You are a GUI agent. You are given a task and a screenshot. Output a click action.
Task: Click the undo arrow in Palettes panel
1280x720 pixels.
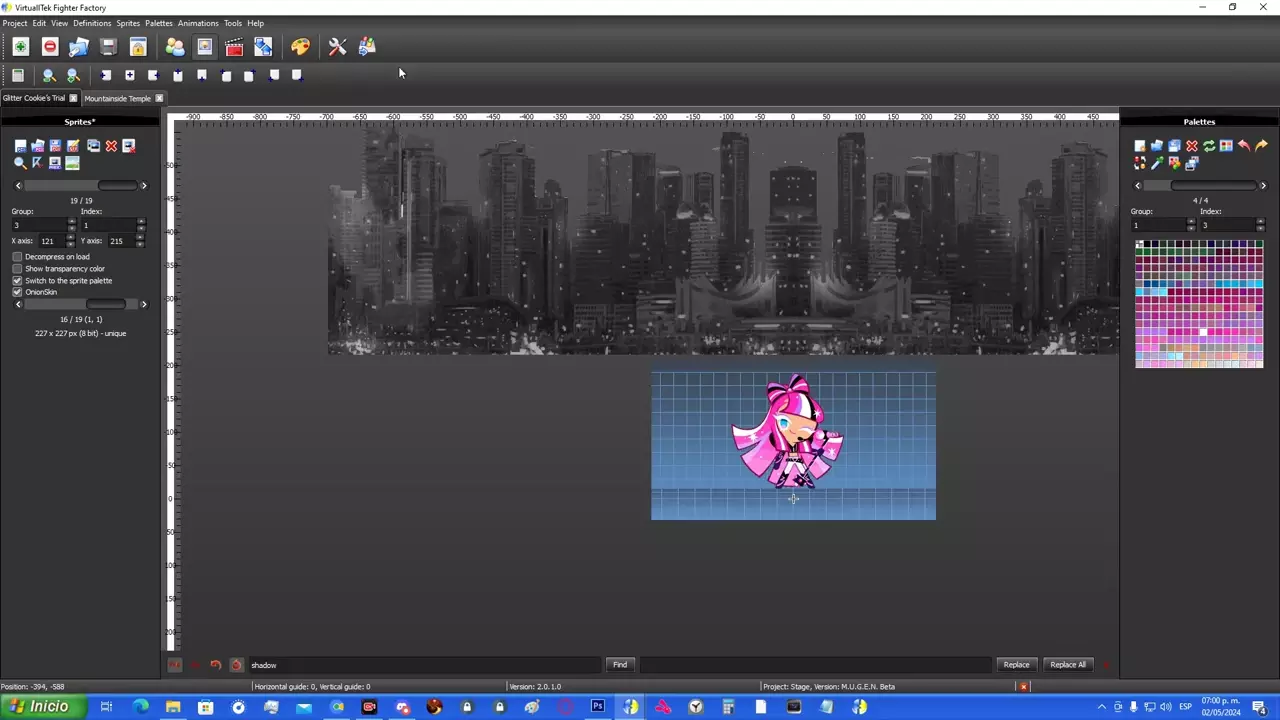(x=1243, y=146)
